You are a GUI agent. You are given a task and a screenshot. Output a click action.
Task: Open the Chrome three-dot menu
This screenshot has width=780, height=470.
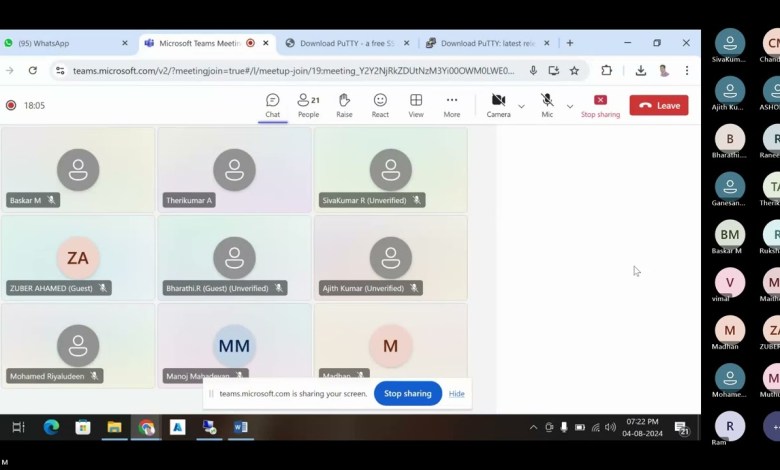click(x=687, y=71)
